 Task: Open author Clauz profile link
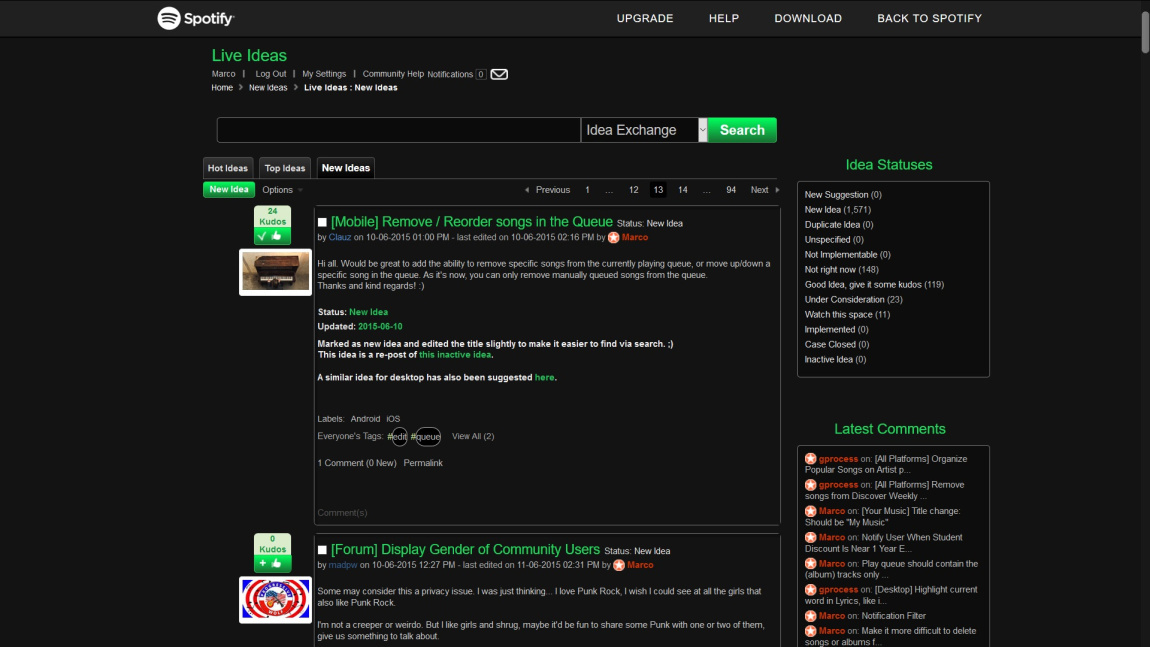pos(340,238)
